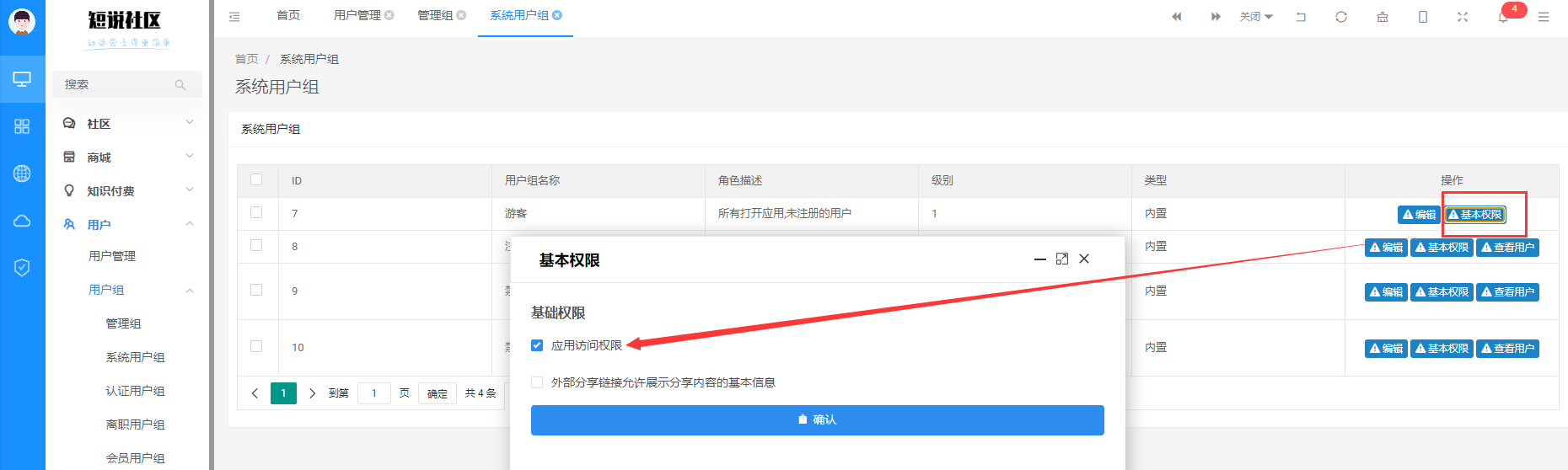The width and height of the screenshot is (1568, 470).
Task: Click the scroll tabs left double-arrow
Action: click(x=1176, y=17)
